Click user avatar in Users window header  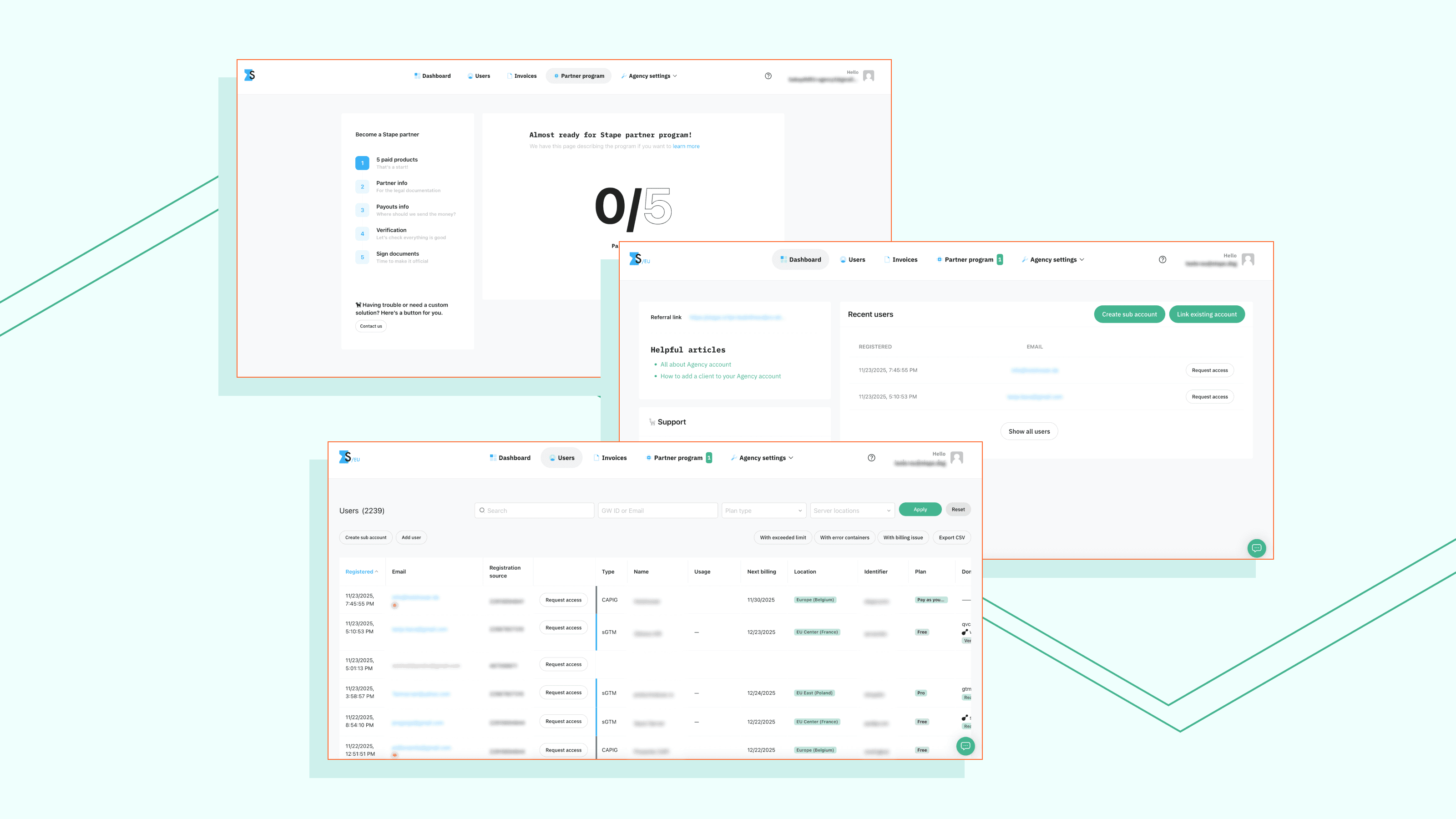956,457
